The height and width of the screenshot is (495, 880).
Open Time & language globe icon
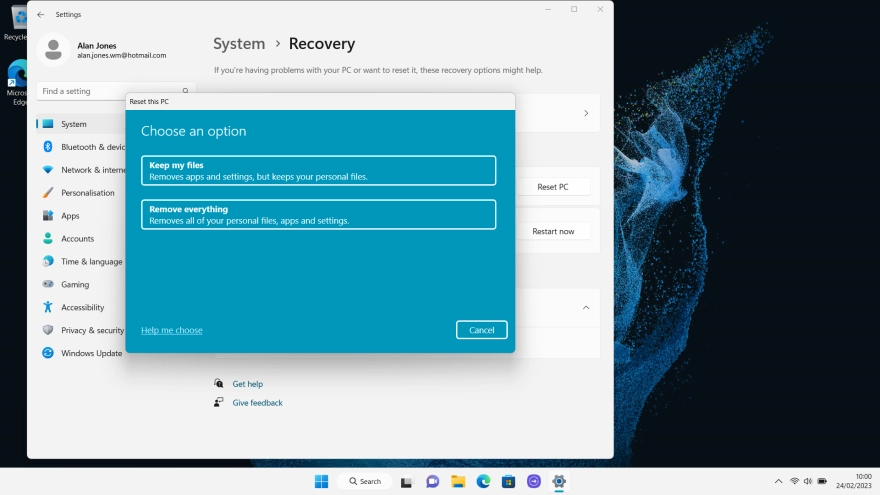point(47,262)
